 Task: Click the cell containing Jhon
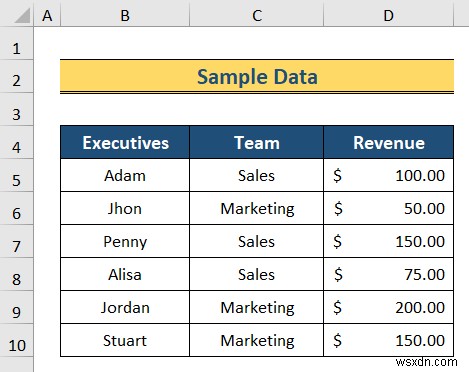pyautogui.click(x=125, y=208)
